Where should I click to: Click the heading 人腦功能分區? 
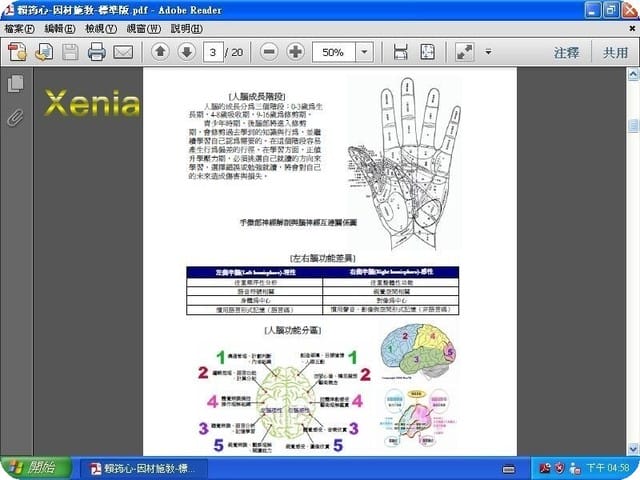click(x=293, y=330)
